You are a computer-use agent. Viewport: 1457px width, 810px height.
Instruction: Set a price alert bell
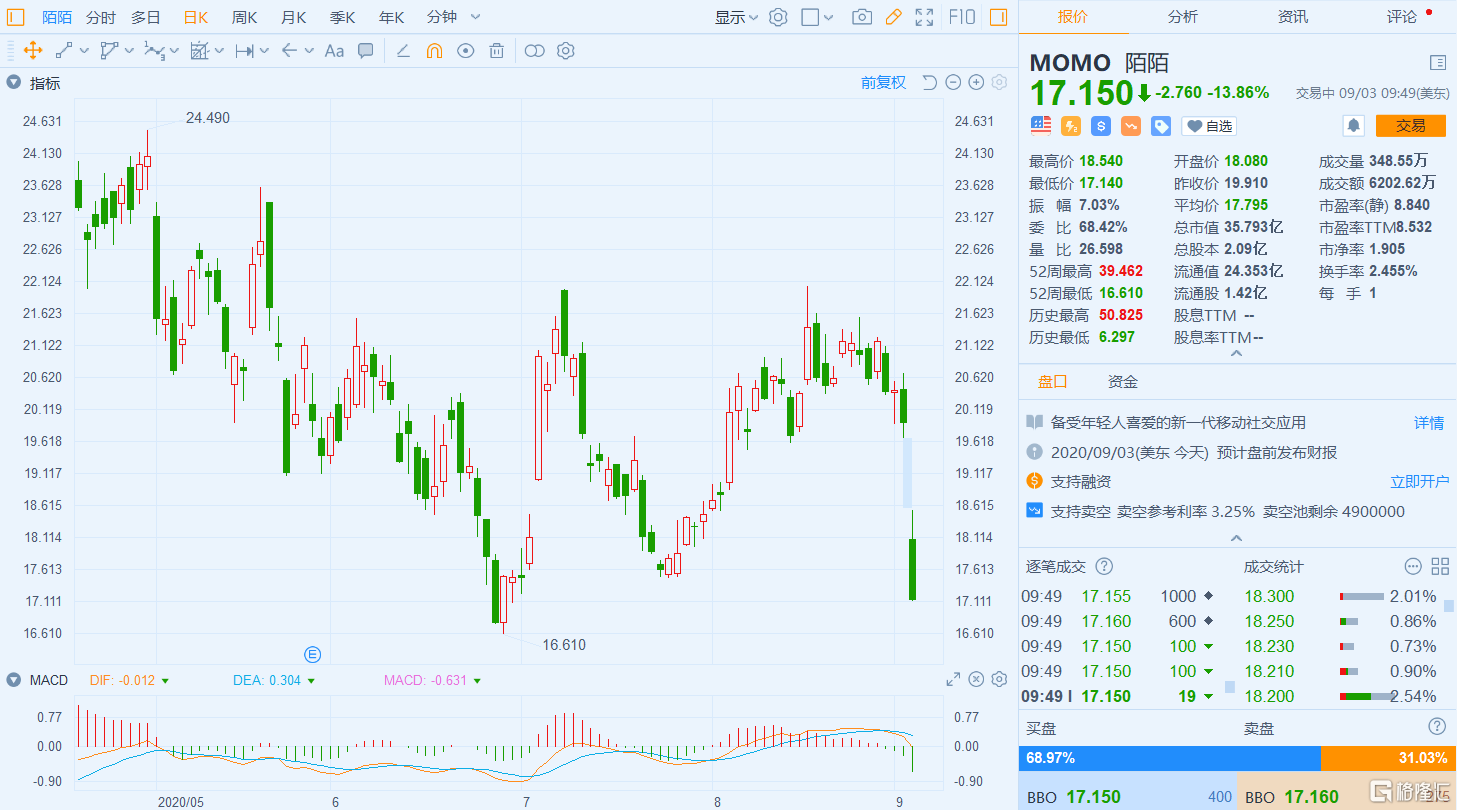1353,126
